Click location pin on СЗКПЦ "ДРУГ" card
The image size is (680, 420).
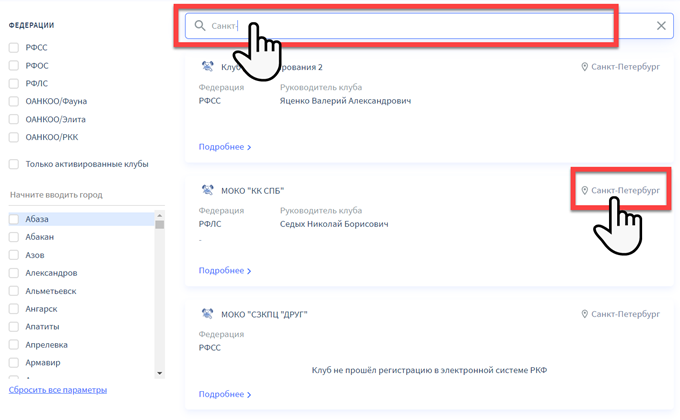point(585,314)
